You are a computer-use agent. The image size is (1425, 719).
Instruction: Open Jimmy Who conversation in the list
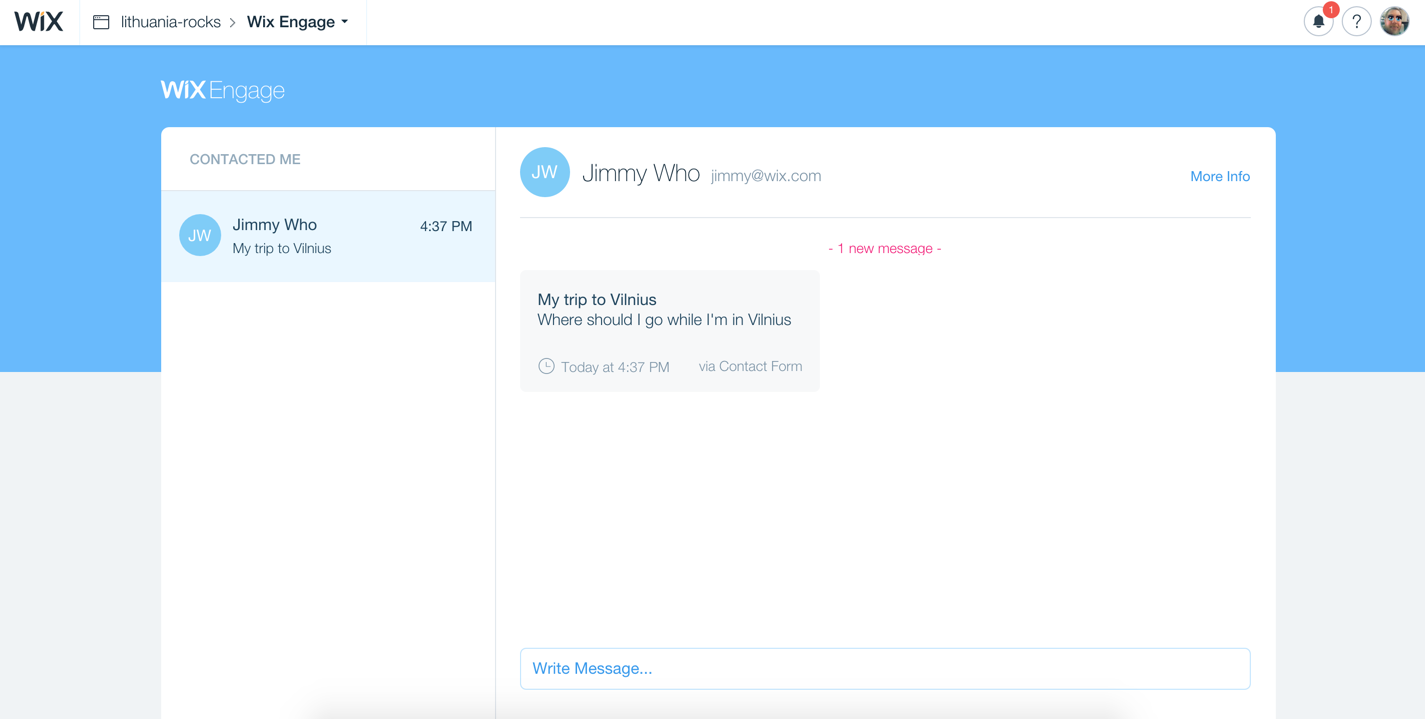tap(328, 236)
